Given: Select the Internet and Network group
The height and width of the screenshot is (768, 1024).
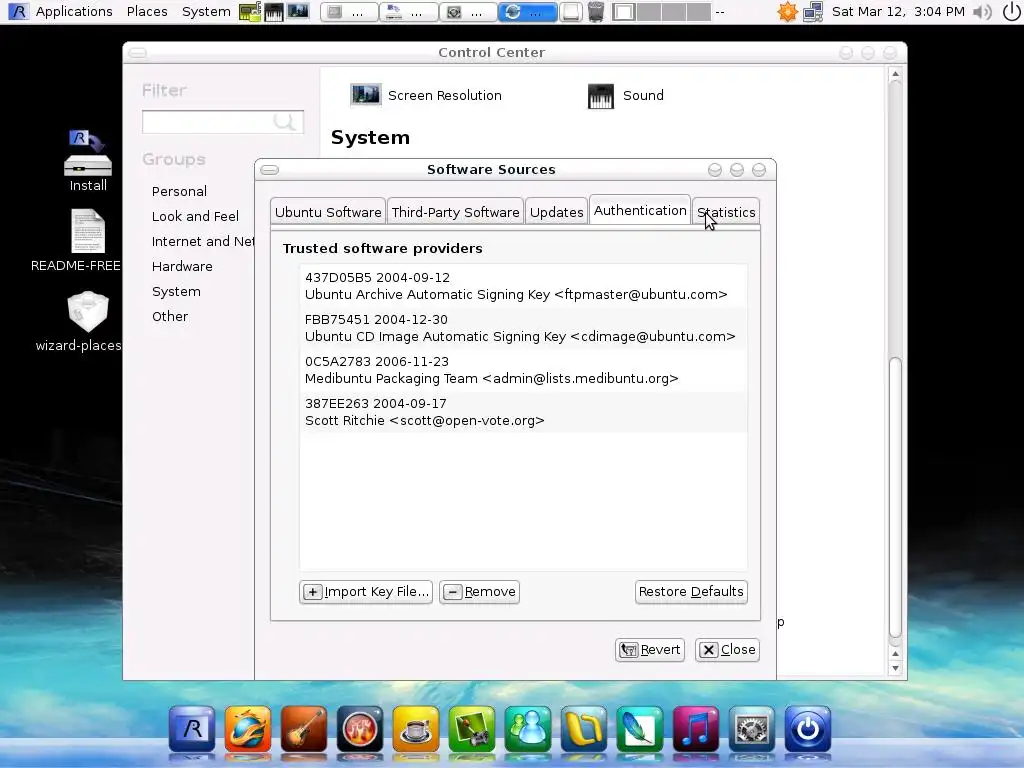Looking at the screenshot, I should pos(202,242).
